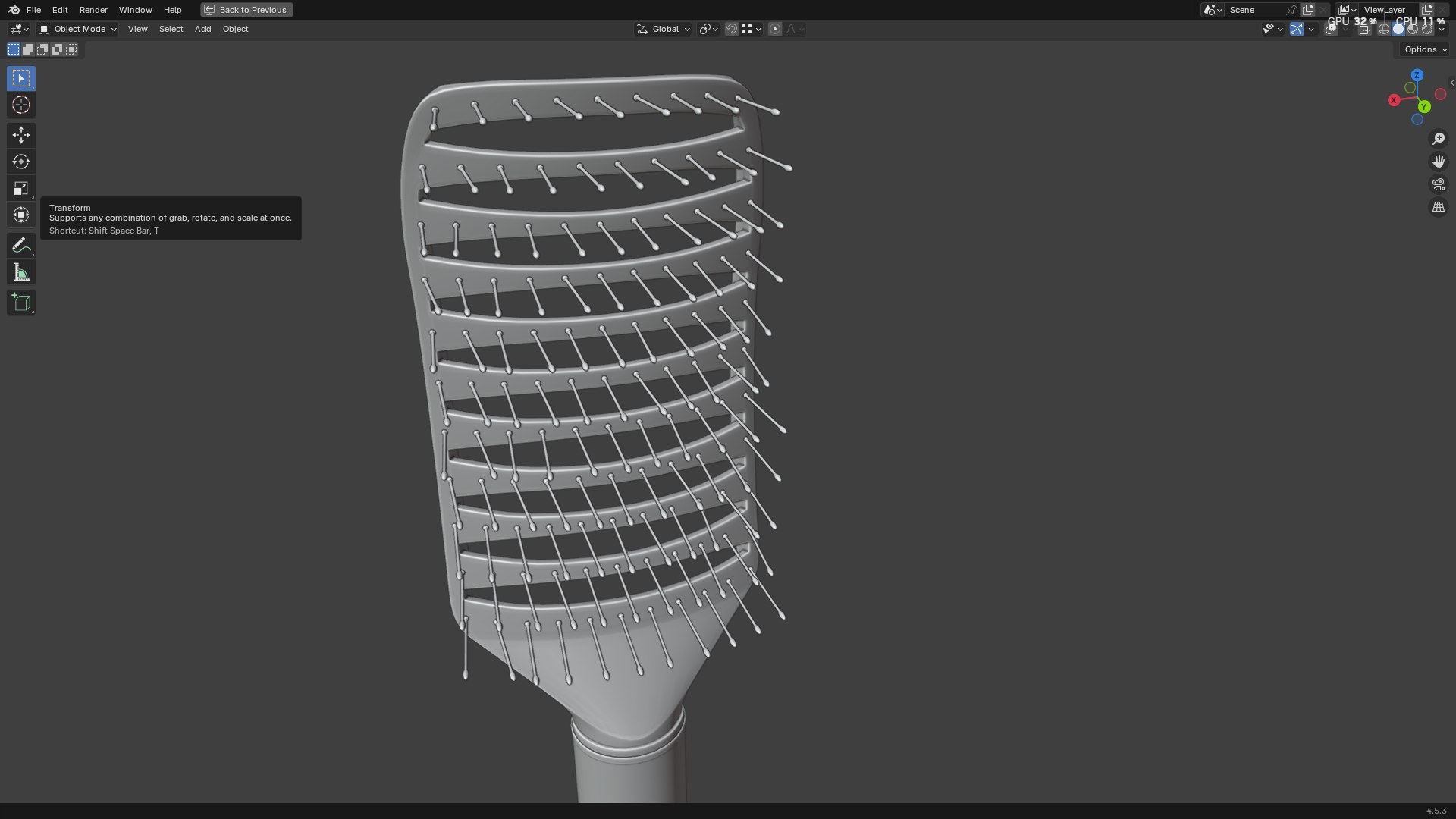Click the blue Z axis gizmo

pos(1417,75)
